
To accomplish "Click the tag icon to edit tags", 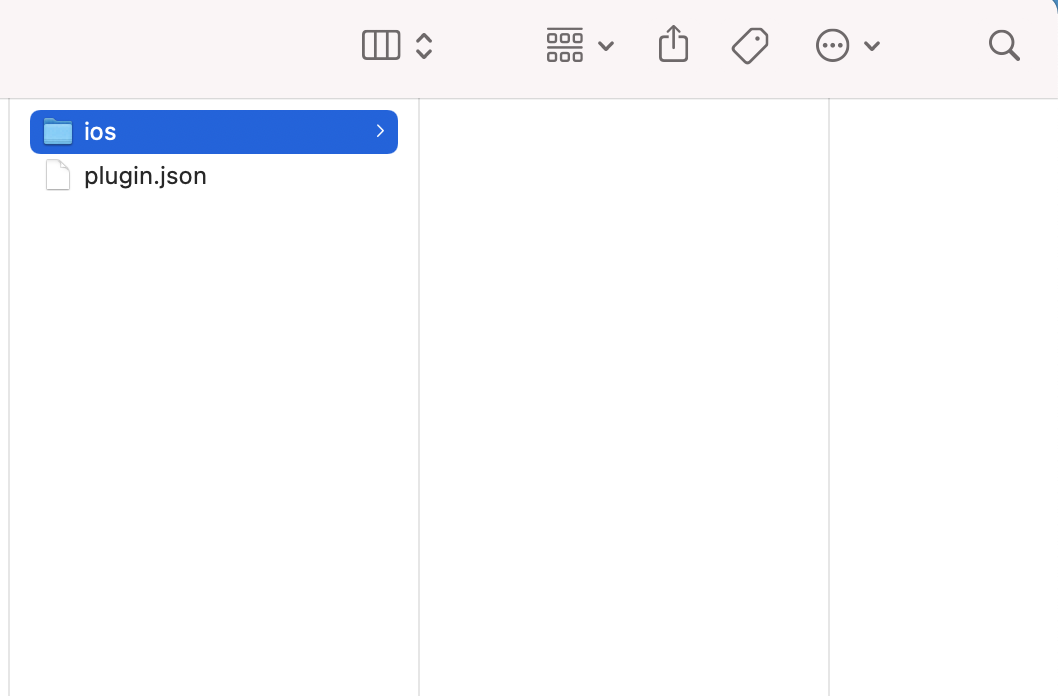I will click(x=750, y=46).
